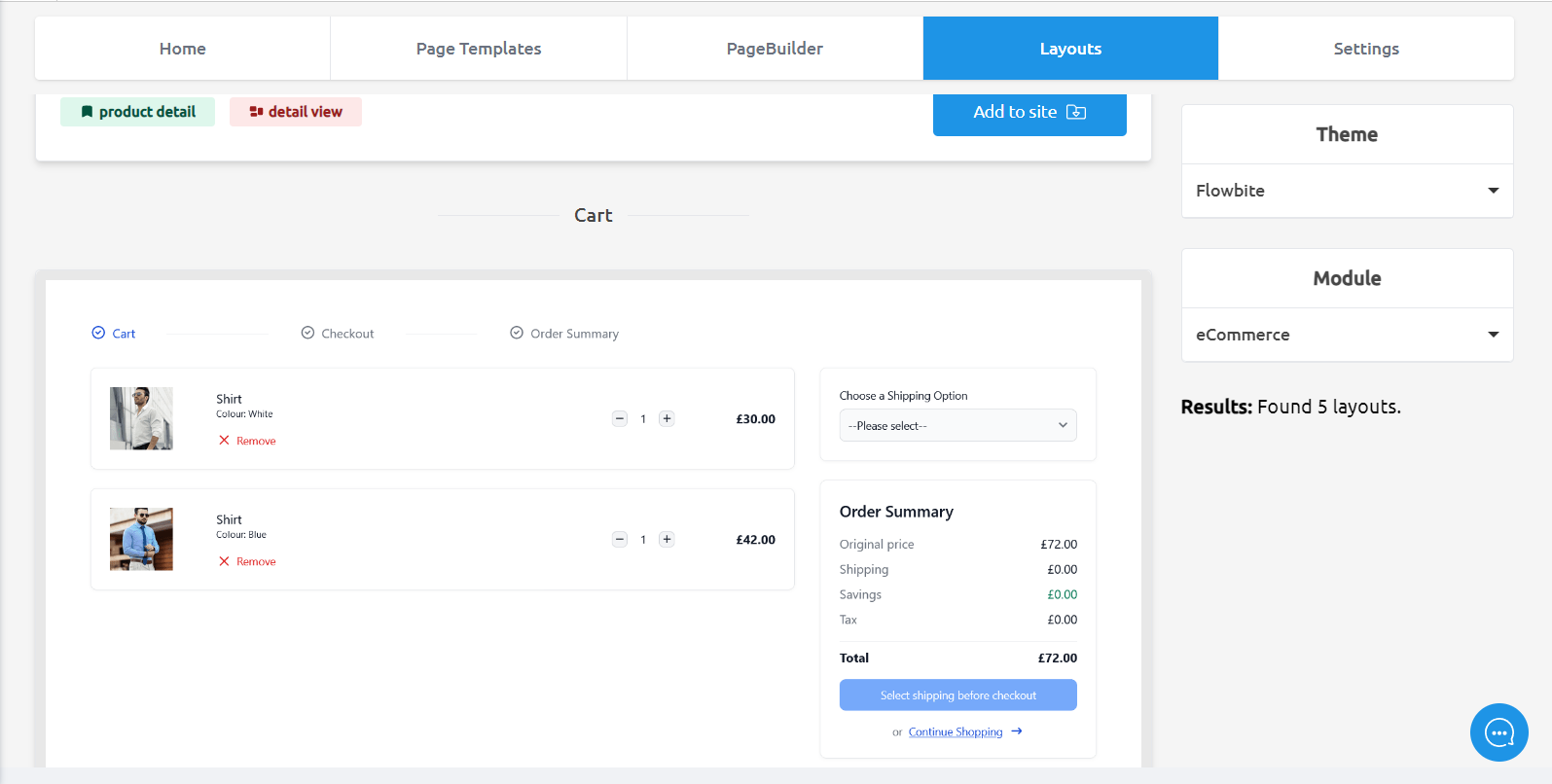
Task: Increase quantity of the blue shirt
Action: (667, 540)
